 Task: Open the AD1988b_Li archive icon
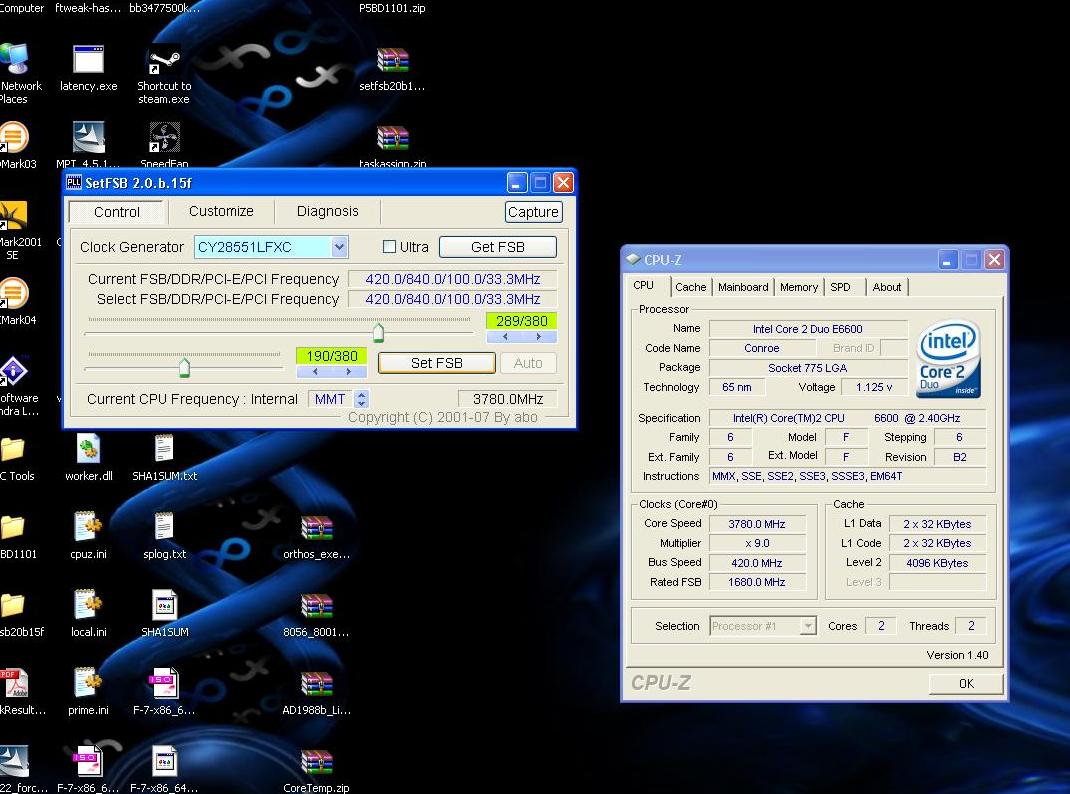click(317, 683)
